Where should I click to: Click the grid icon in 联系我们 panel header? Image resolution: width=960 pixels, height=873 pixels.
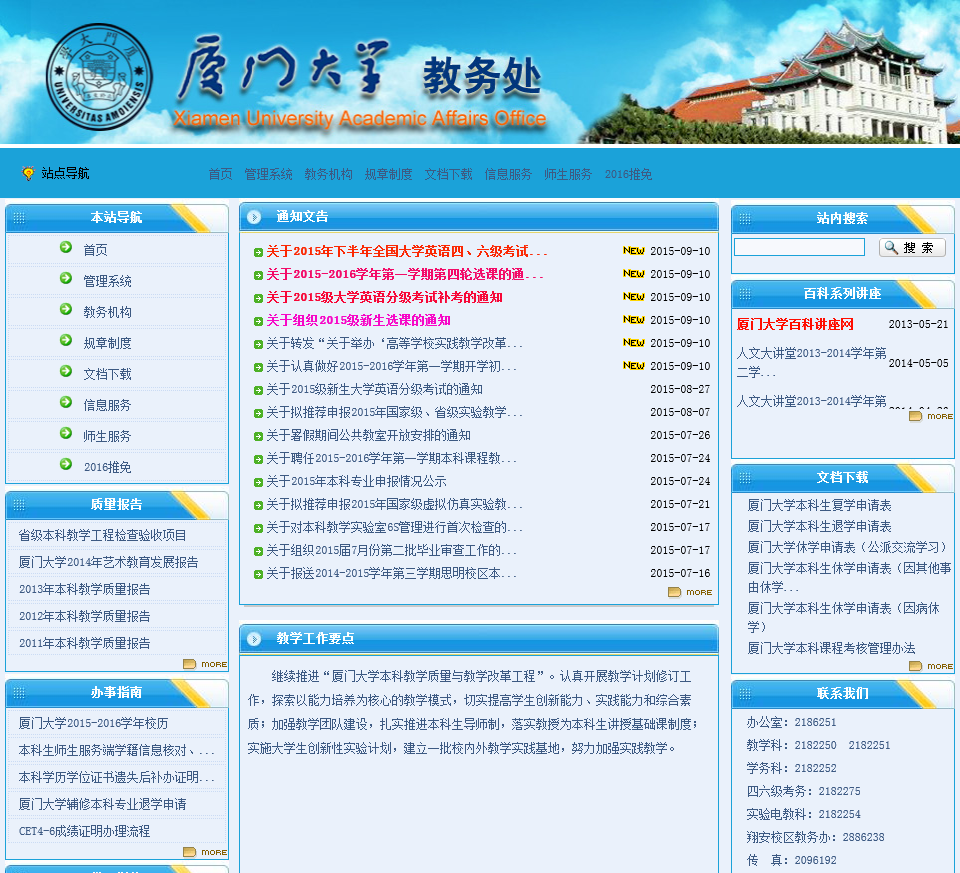pos(745,694)
